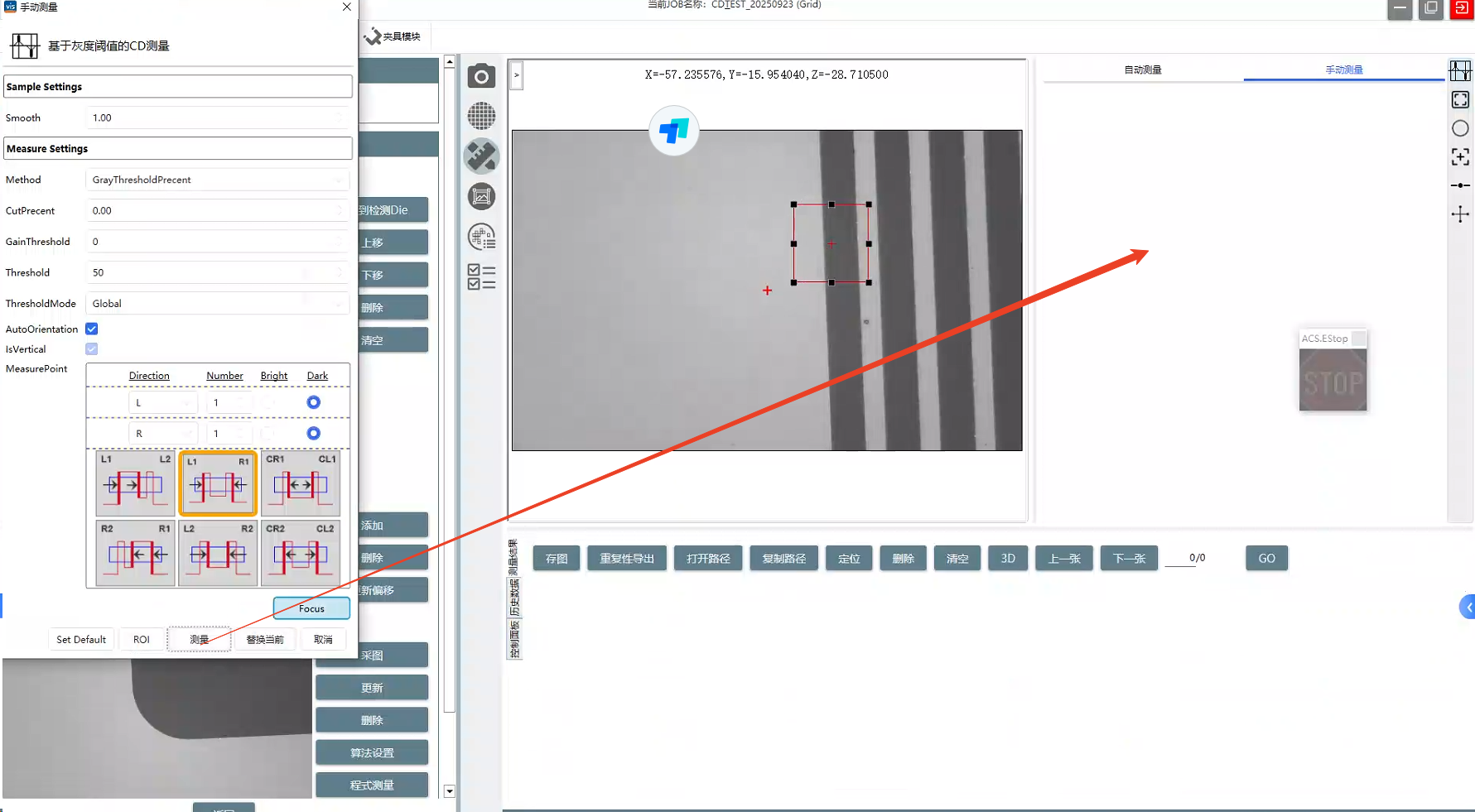The image size is (1475, 812).
Task: Select the circle shape tool
Action: click(x=1459, y=128)
